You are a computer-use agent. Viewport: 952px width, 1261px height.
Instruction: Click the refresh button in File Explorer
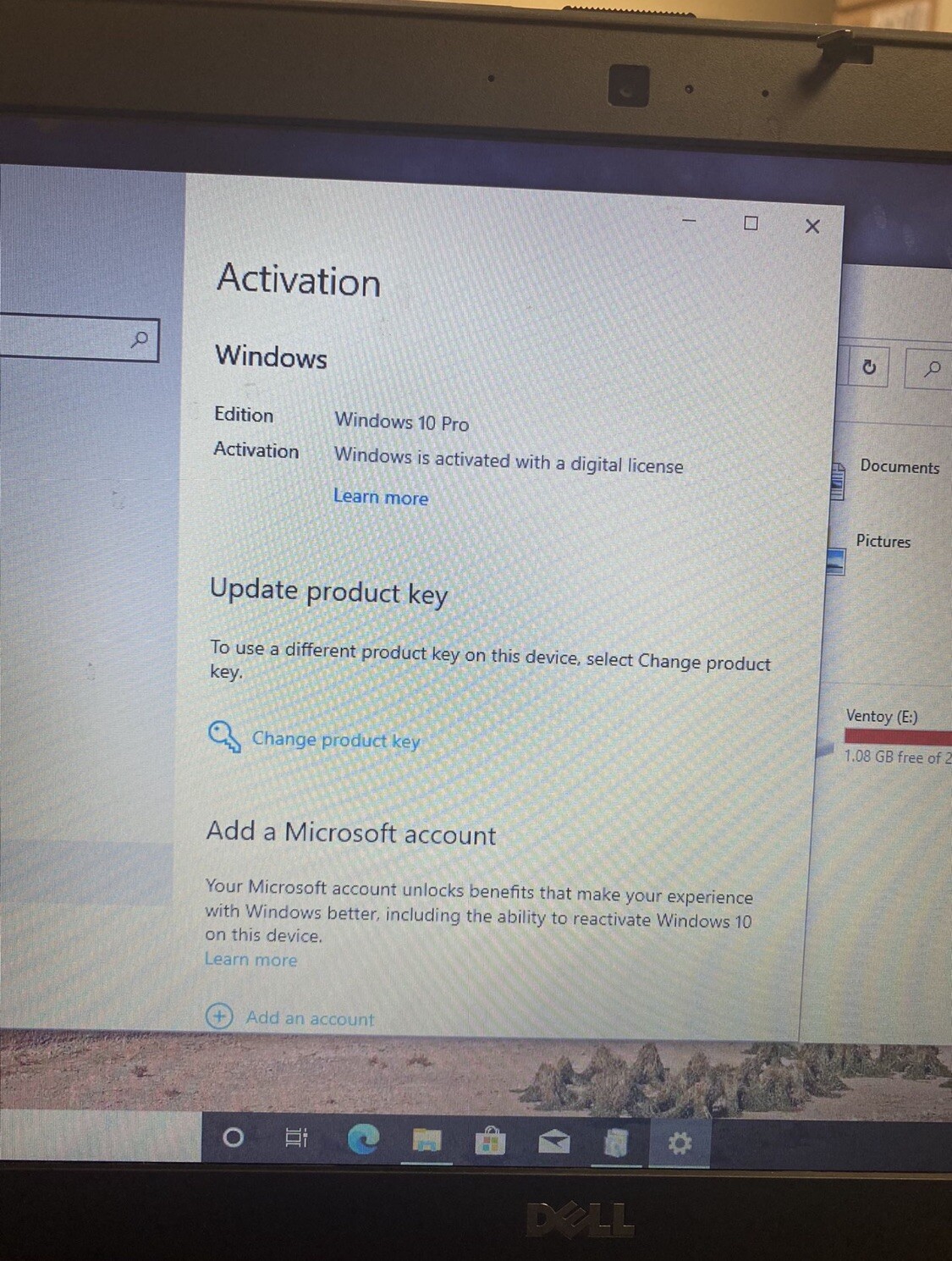[x=868, y=366]
